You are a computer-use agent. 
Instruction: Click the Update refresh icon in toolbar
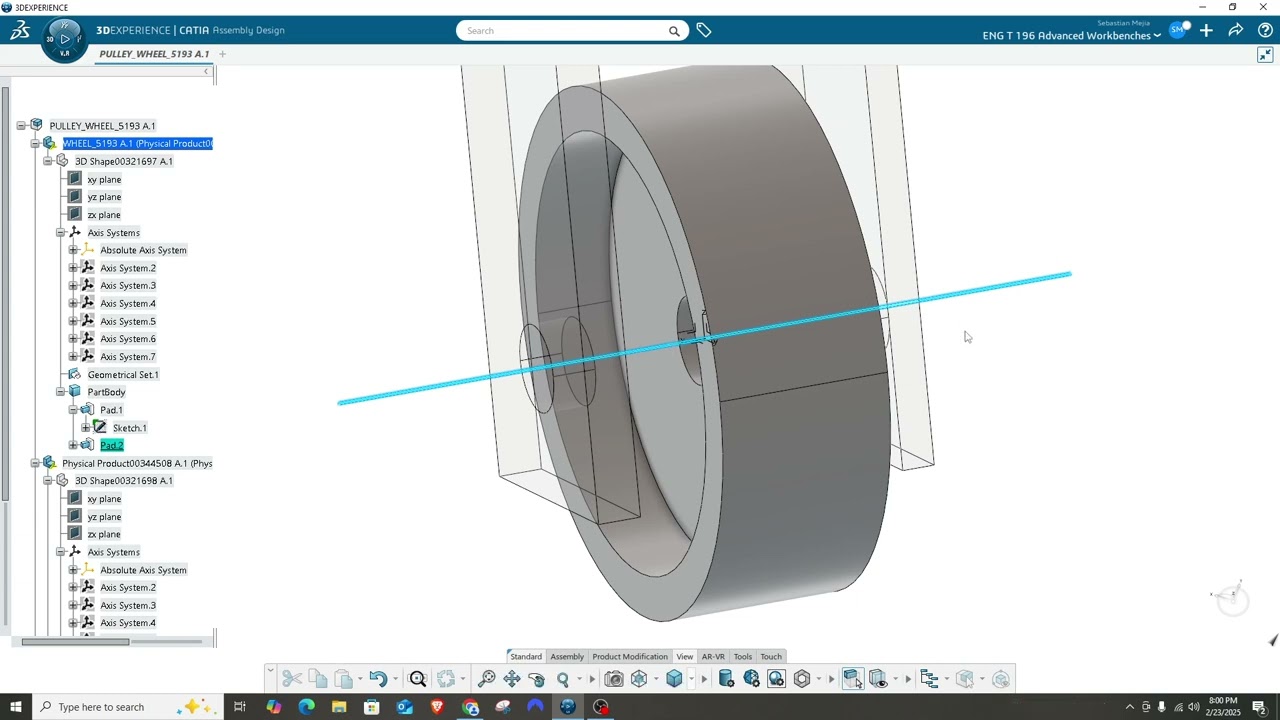coord(446,679)
